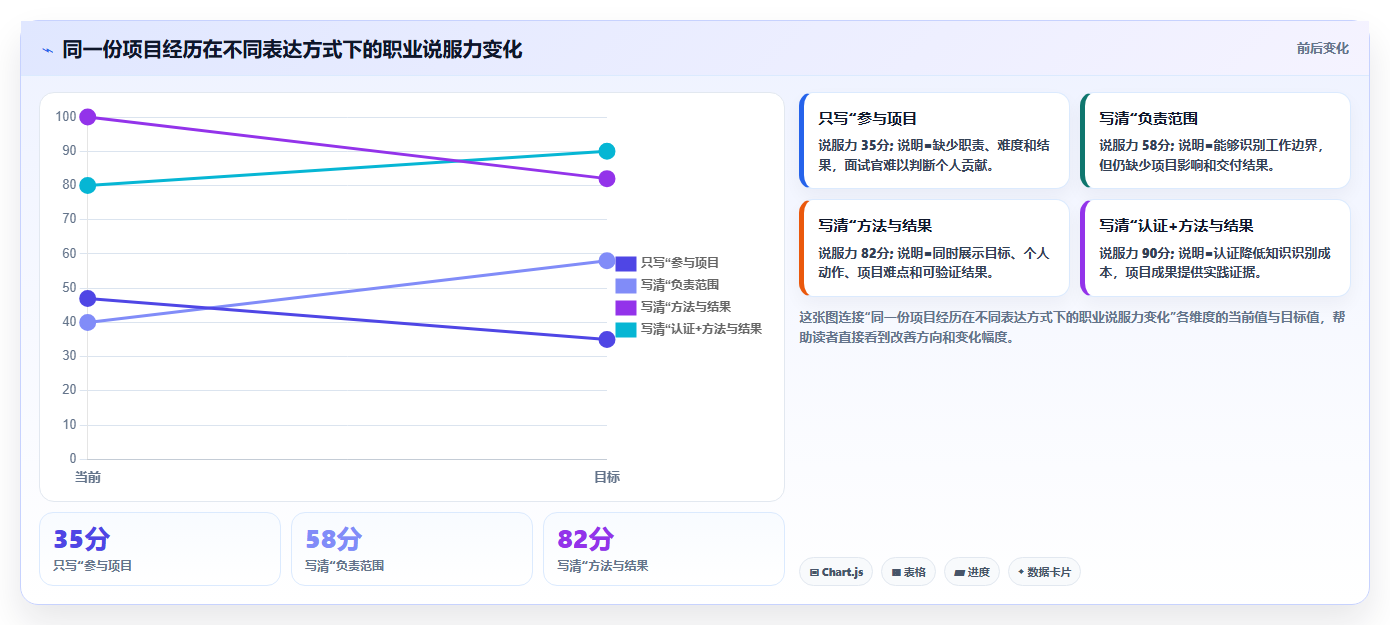The image size is (1390, 625).
Task: Select the Chart.js tag
Action: (x=836, y=572)
